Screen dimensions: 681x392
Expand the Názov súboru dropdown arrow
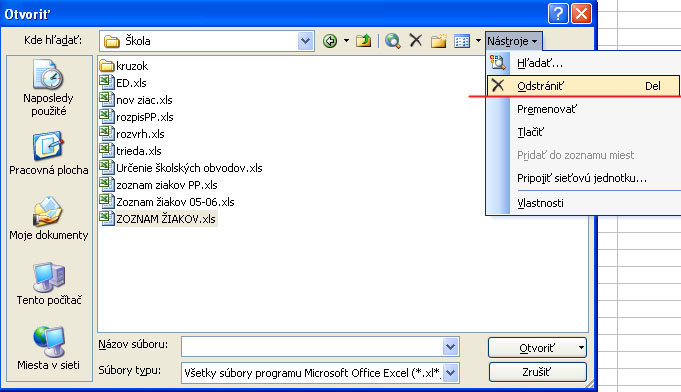click(451, 346)
